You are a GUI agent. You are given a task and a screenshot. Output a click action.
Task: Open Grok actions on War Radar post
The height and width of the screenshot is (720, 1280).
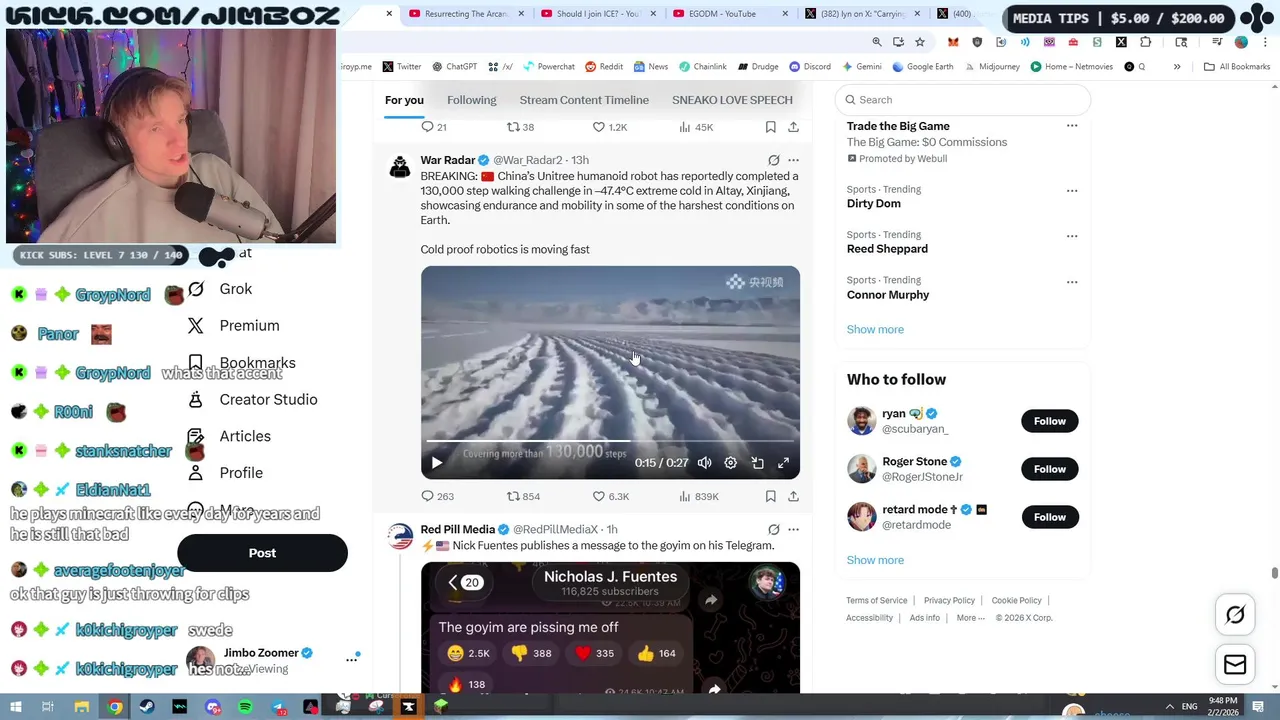[773, 160]
